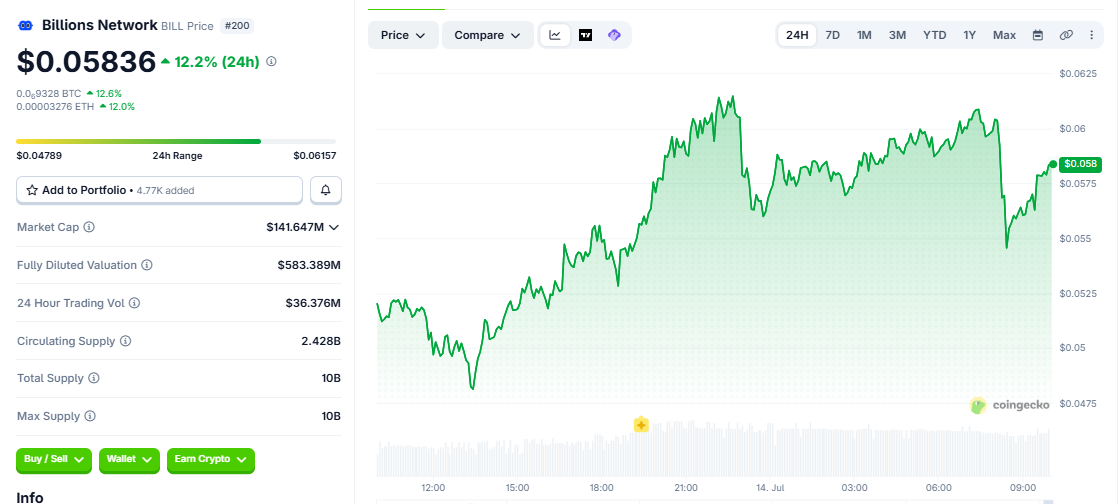Open the three-dot chart options menu

point(1091,35)
